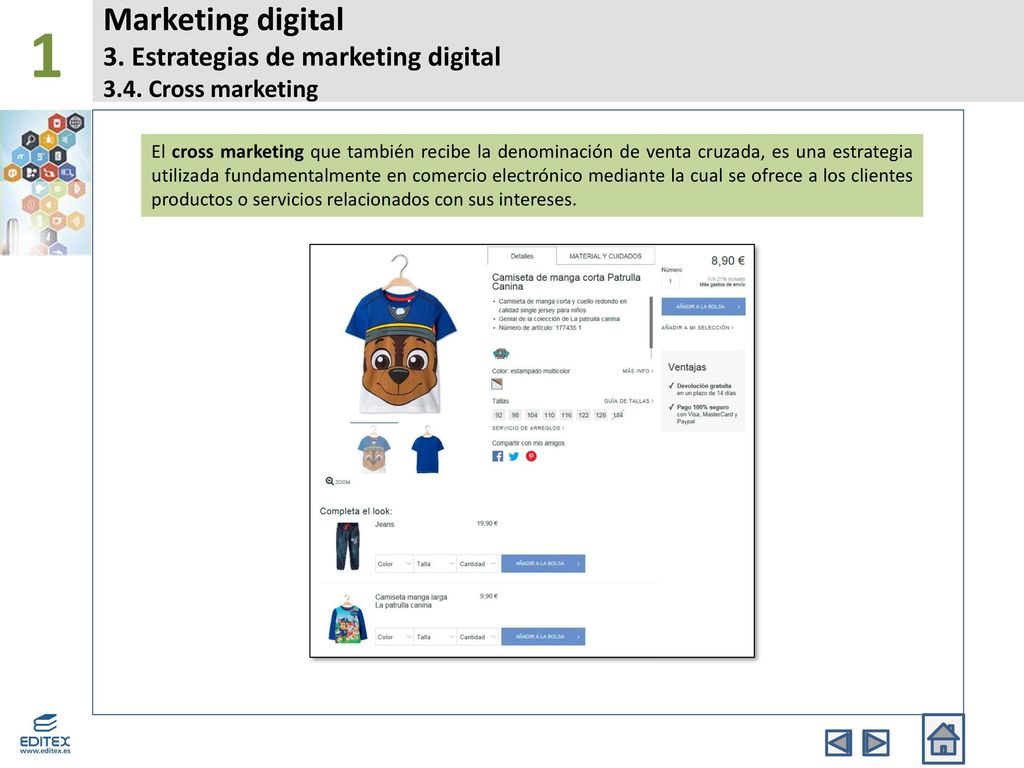Viewport: 1024px width, 768px height.
Task: Select size 122
Action: [583, 415]
